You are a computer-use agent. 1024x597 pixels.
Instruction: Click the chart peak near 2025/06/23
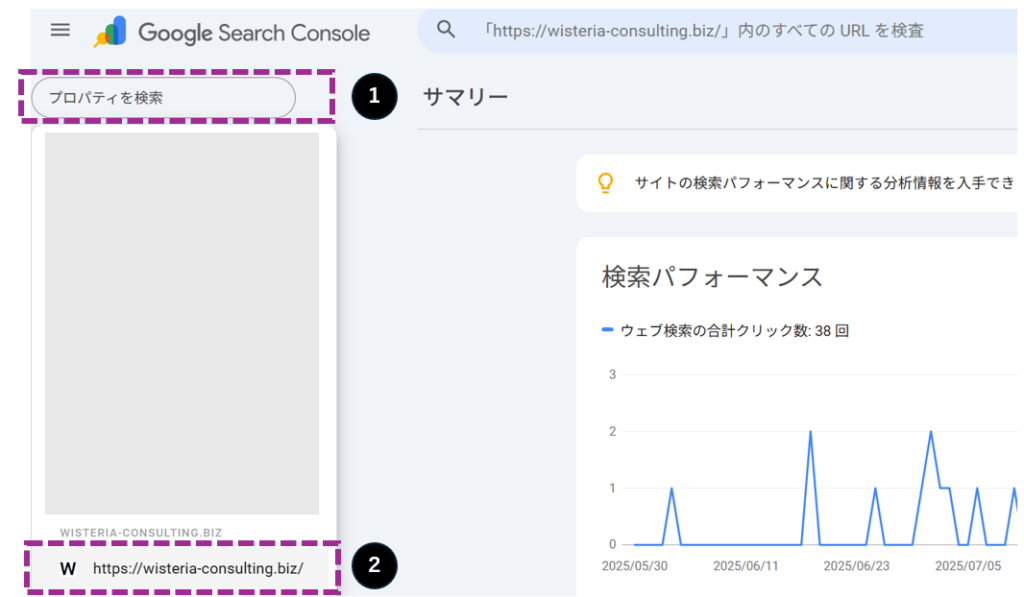tap(875, 489)
